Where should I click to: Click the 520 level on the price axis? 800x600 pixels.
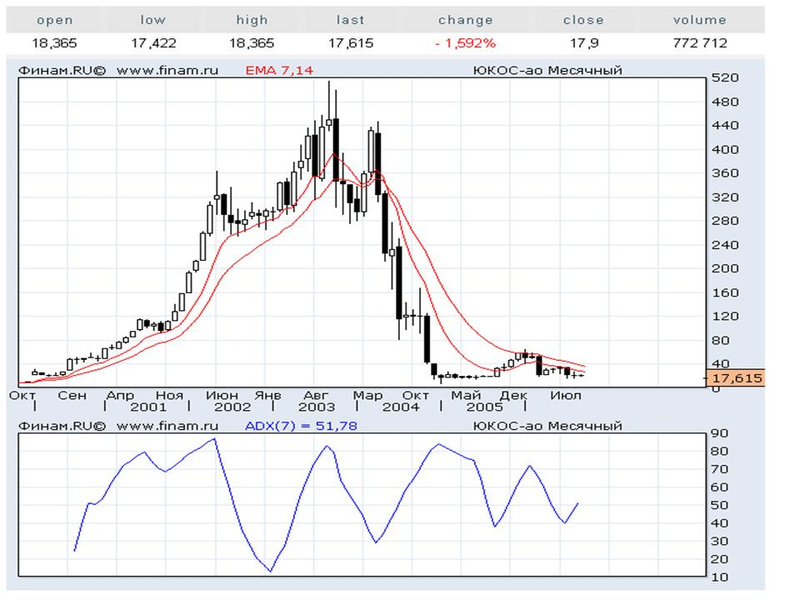(x=723, y=78)
